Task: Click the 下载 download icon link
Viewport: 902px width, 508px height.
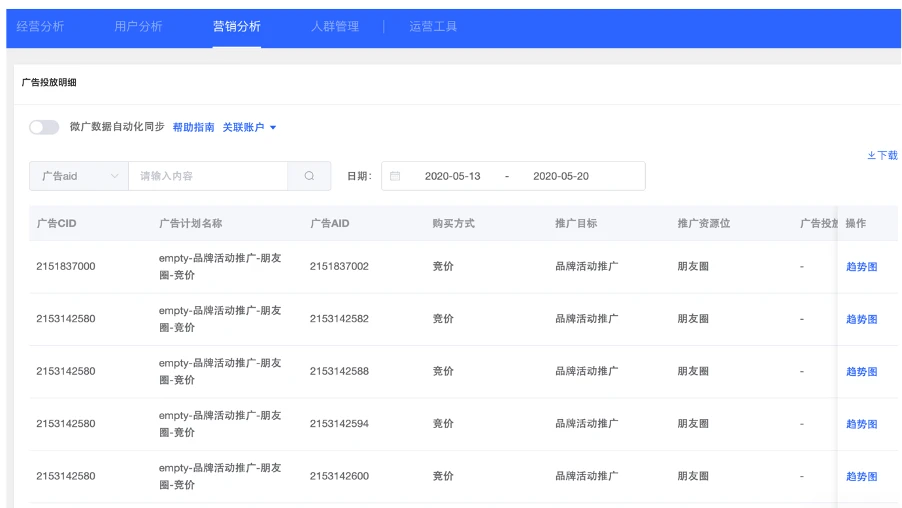Action: coord(882,155)
